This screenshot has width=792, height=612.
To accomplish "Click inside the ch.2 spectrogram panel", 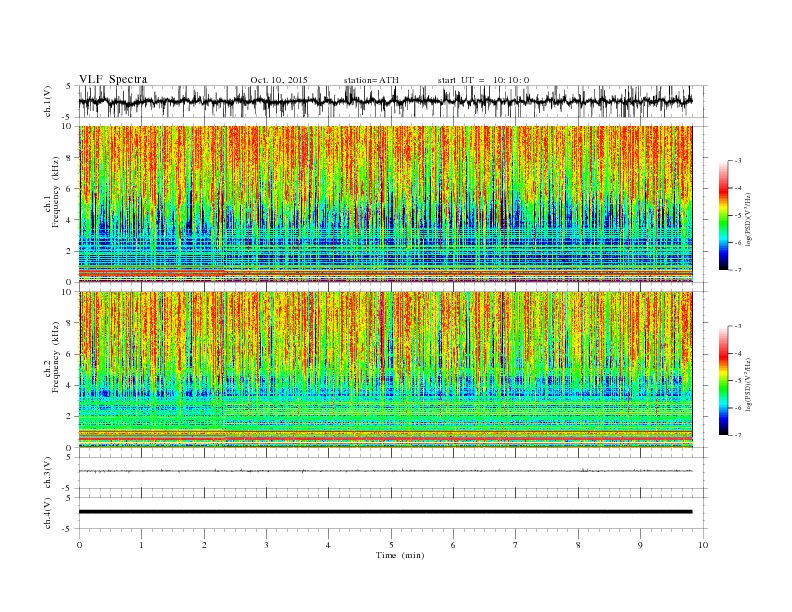I will pyautogui.click(x=386, y=370).
